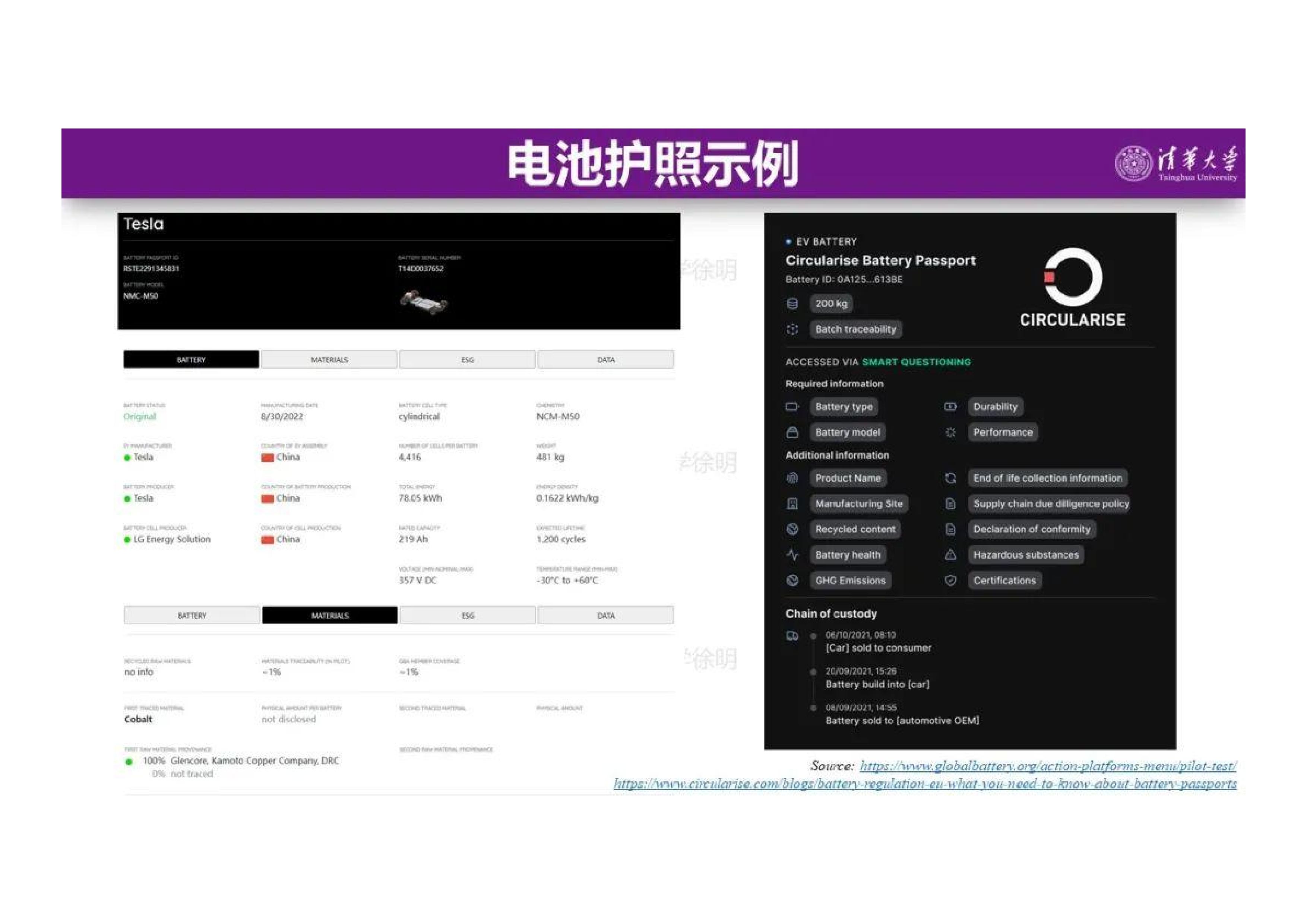
Task: Click the Manufacturing Site chip
Action: coord(859,504)
